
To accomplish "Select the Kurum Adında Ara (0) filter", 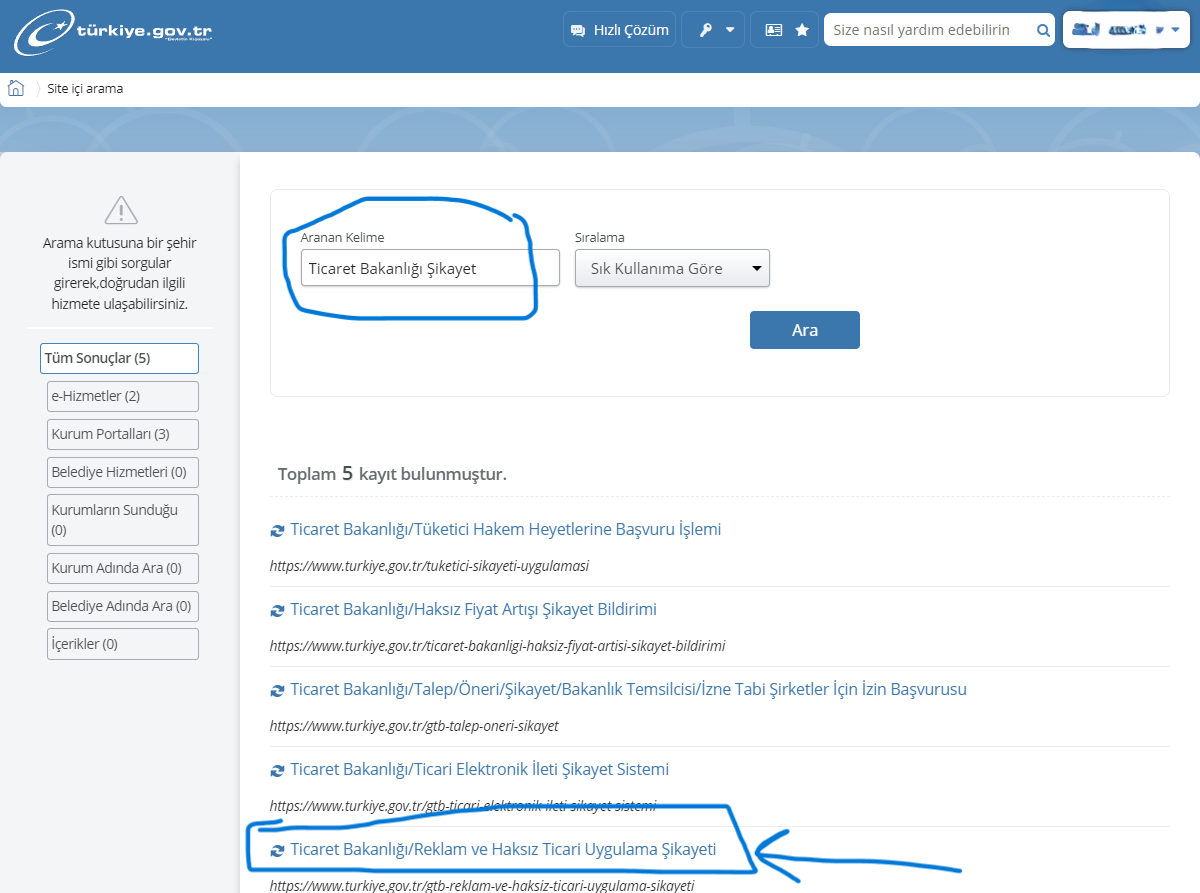I will coord(123,568).
